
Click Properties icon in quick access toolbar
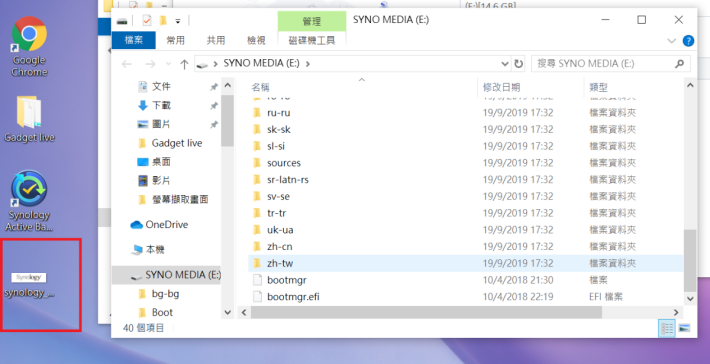[147, 20]
